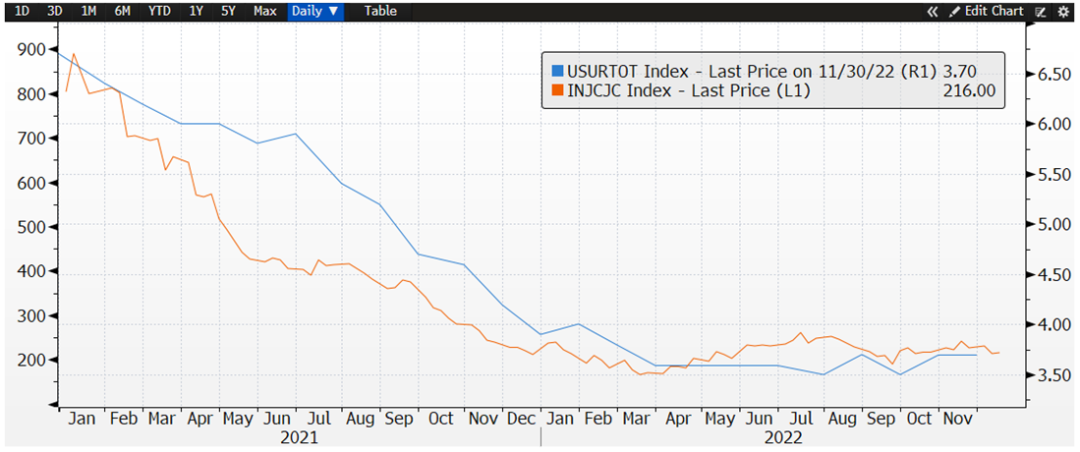Open the annotate chart icon
This screenshot has width=1080, height=452.
[x=1040, y=11]
